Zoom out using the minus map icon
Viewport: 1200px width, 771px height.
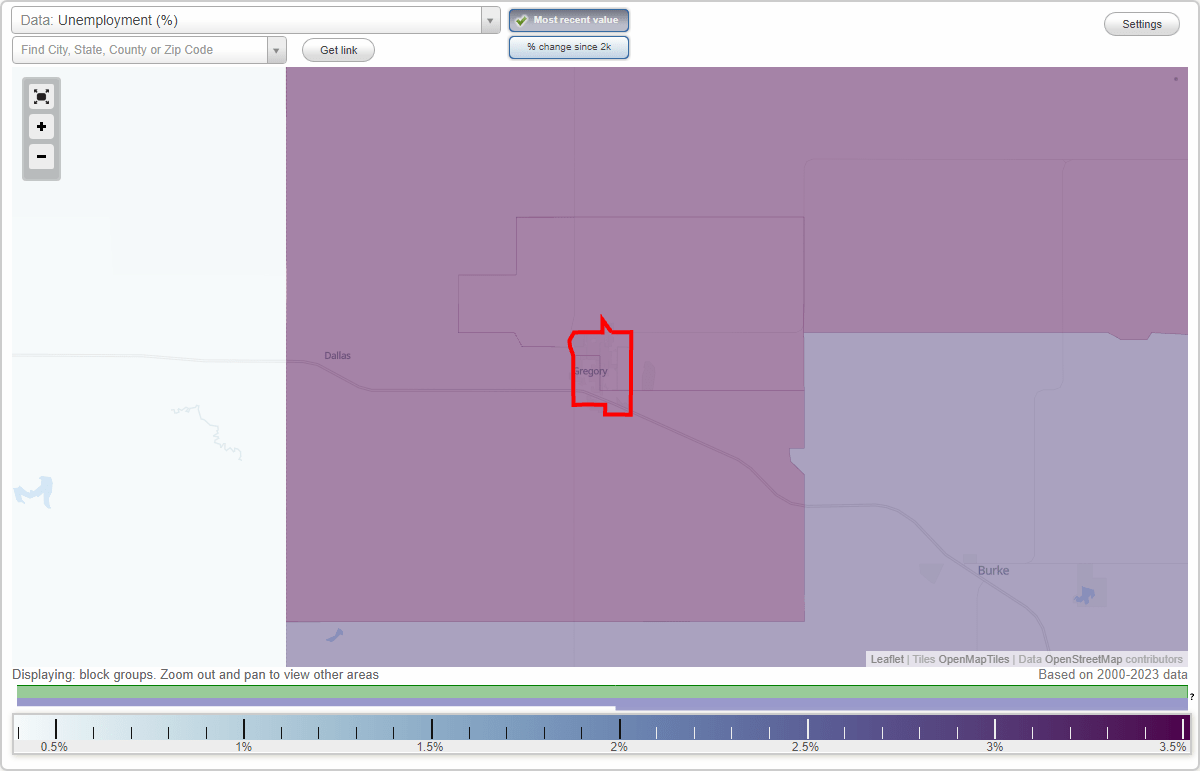click(41, 156)
